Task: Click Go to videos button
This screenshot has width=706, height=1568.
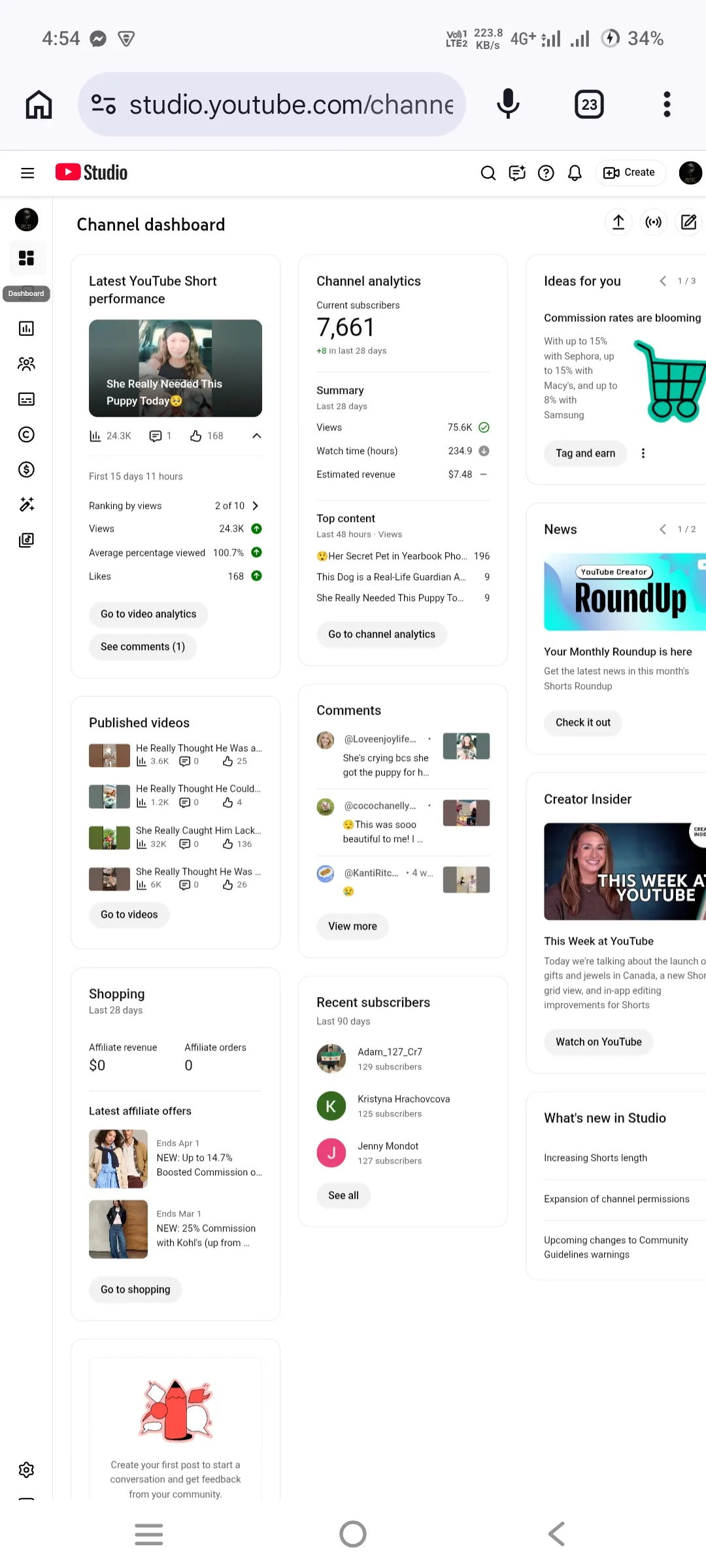Action: pos(129,915)
